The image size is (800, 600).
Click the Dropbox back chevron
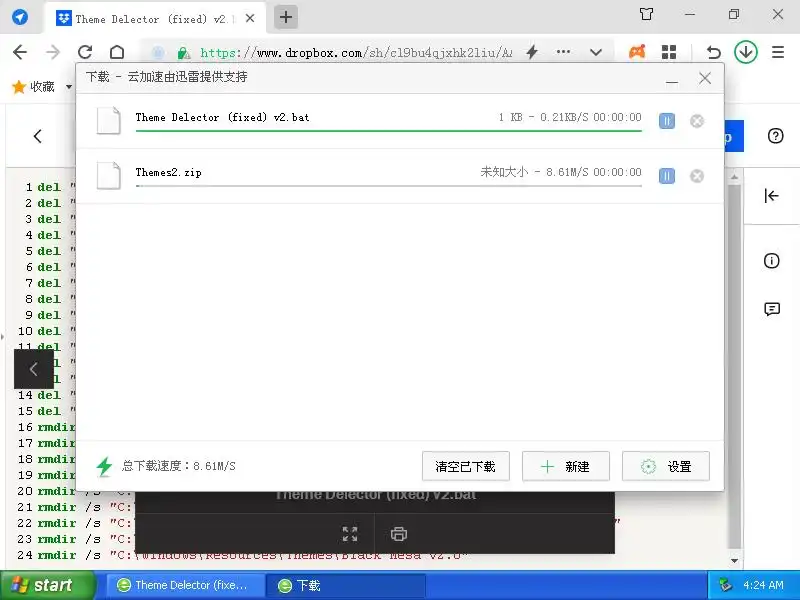pos(38,136)
